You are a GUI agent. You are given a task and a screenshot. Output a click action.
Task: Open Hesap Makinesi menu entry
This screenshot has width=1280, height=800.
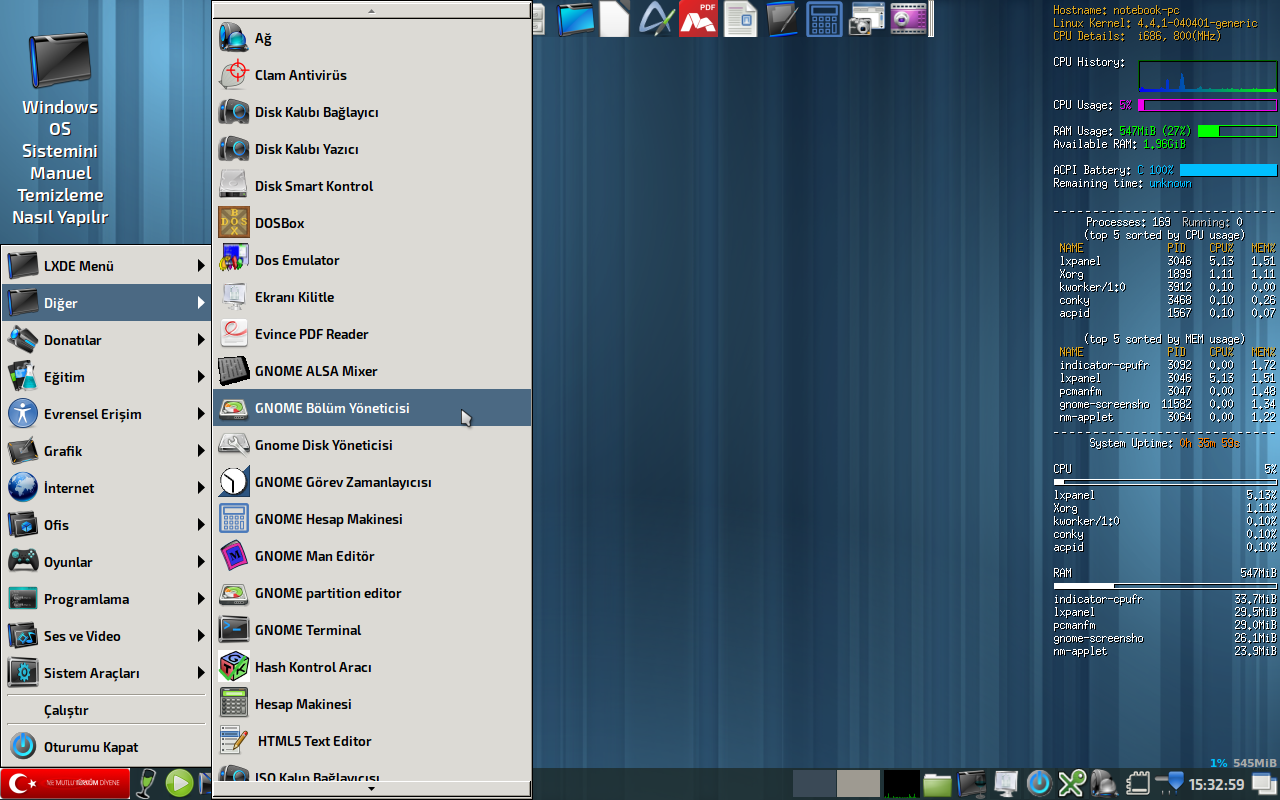(x=372, y=704)
